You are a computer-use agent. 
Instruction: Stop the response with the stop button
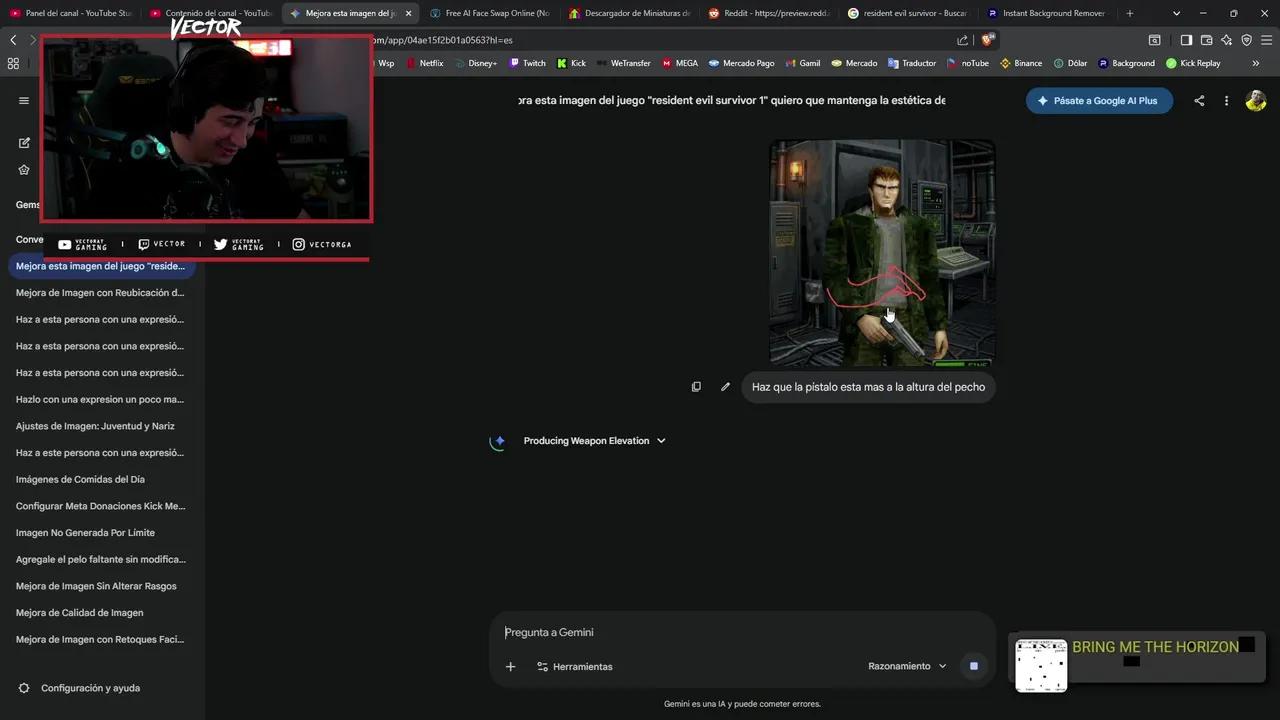tap(973, 666)
